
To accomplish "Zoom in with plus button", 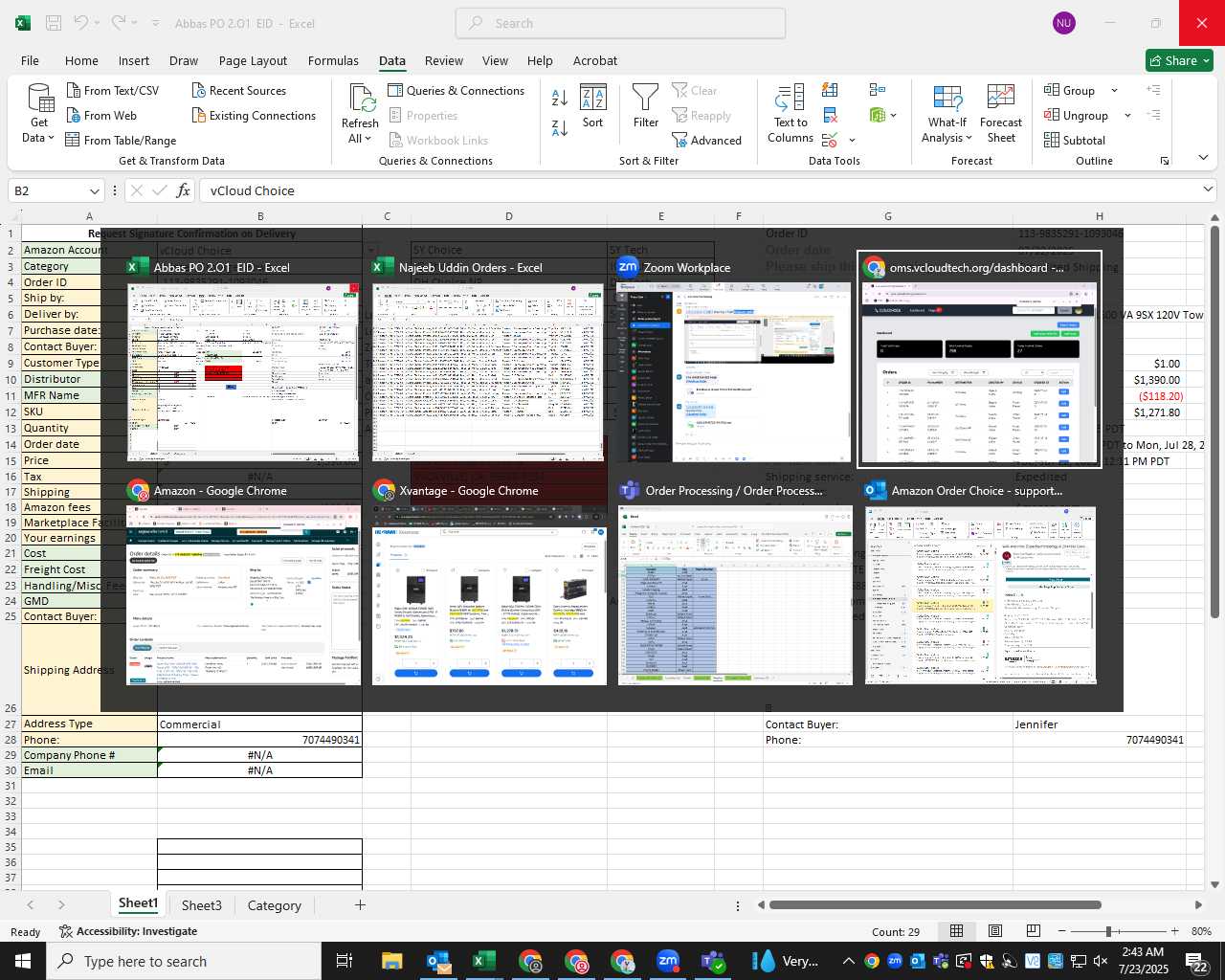I will click(x=1174, y=931).
